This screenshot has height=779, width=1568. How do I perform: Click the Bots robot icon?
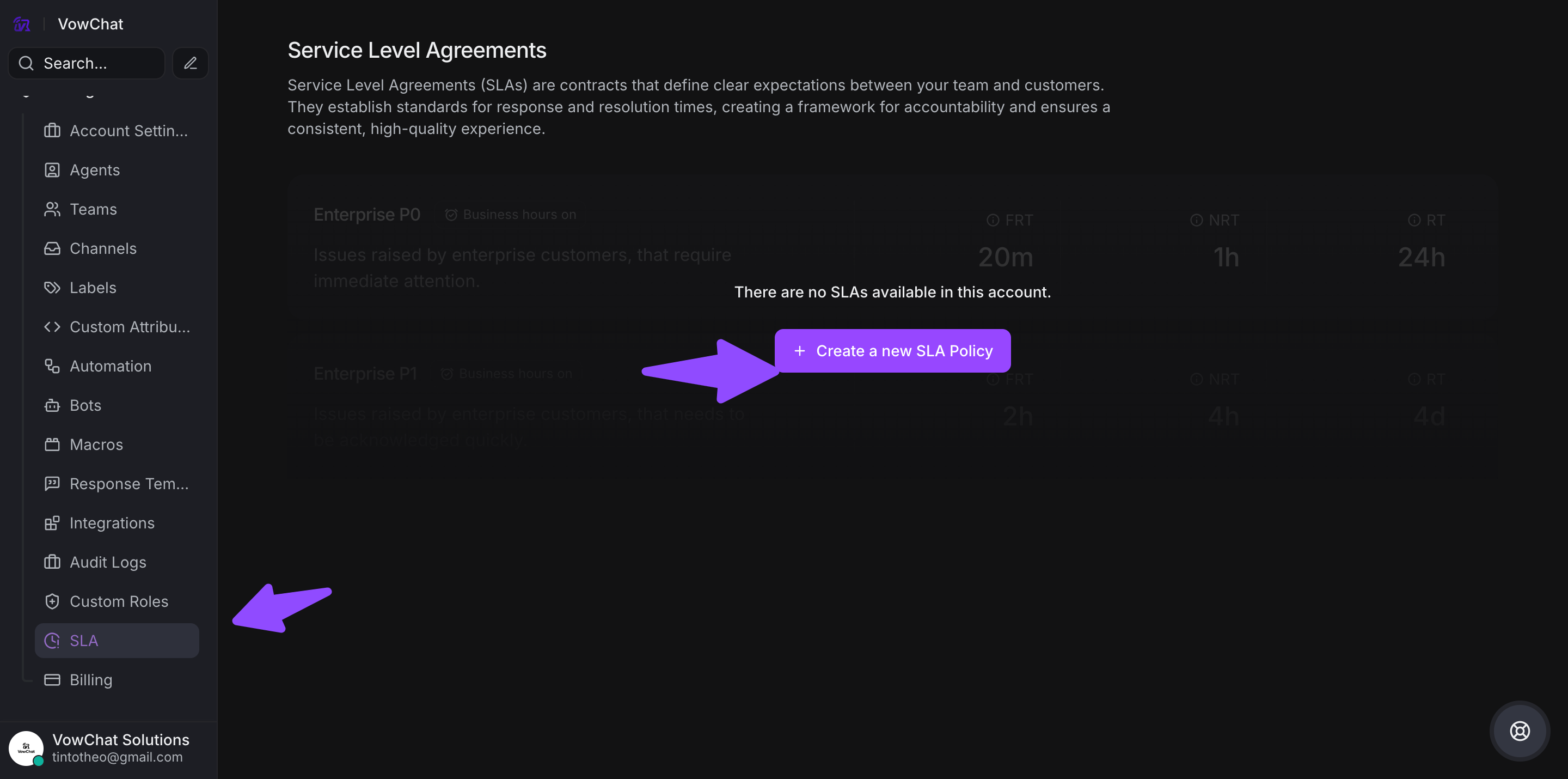pos(52,406)
